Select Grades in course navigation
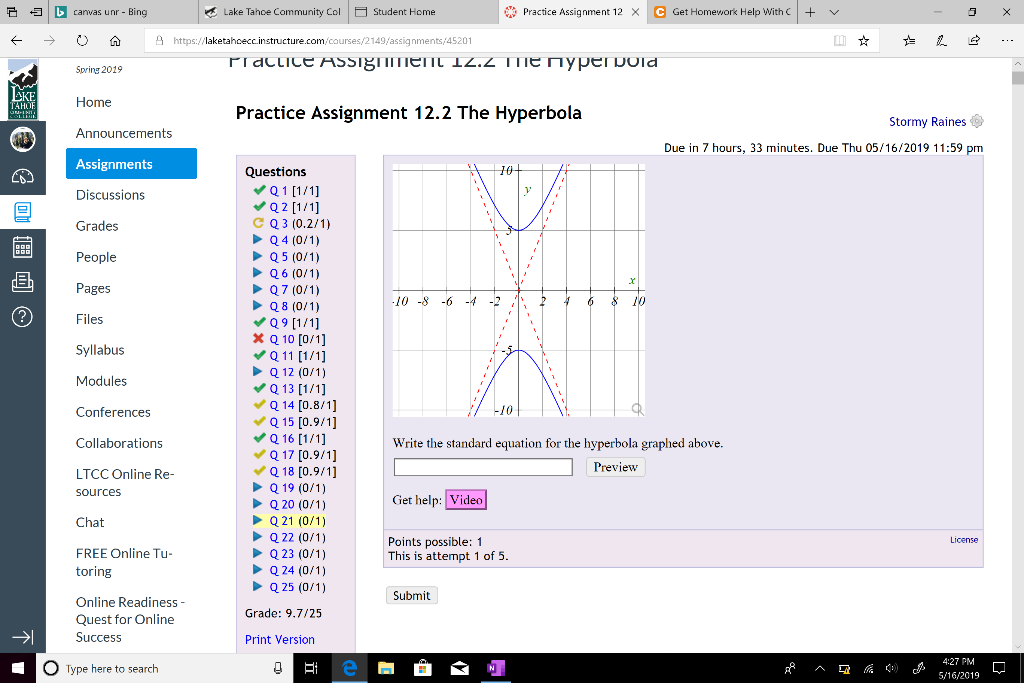Image resolution: width=1024 pixels, height=683 pixels. click(x=97, y=226)
